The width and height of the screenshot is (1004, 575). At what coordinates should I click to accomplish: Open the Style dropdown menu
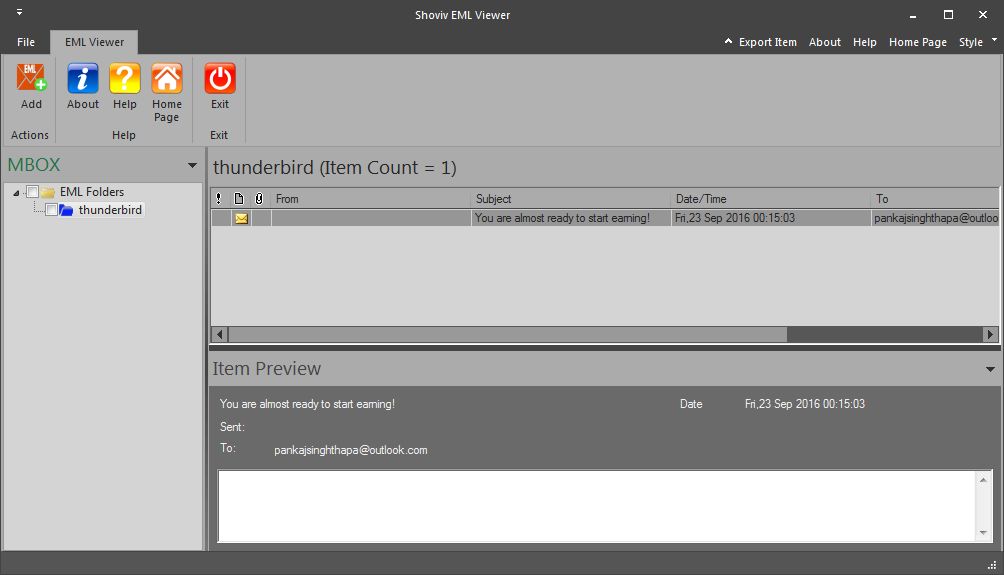coord(977,42)
